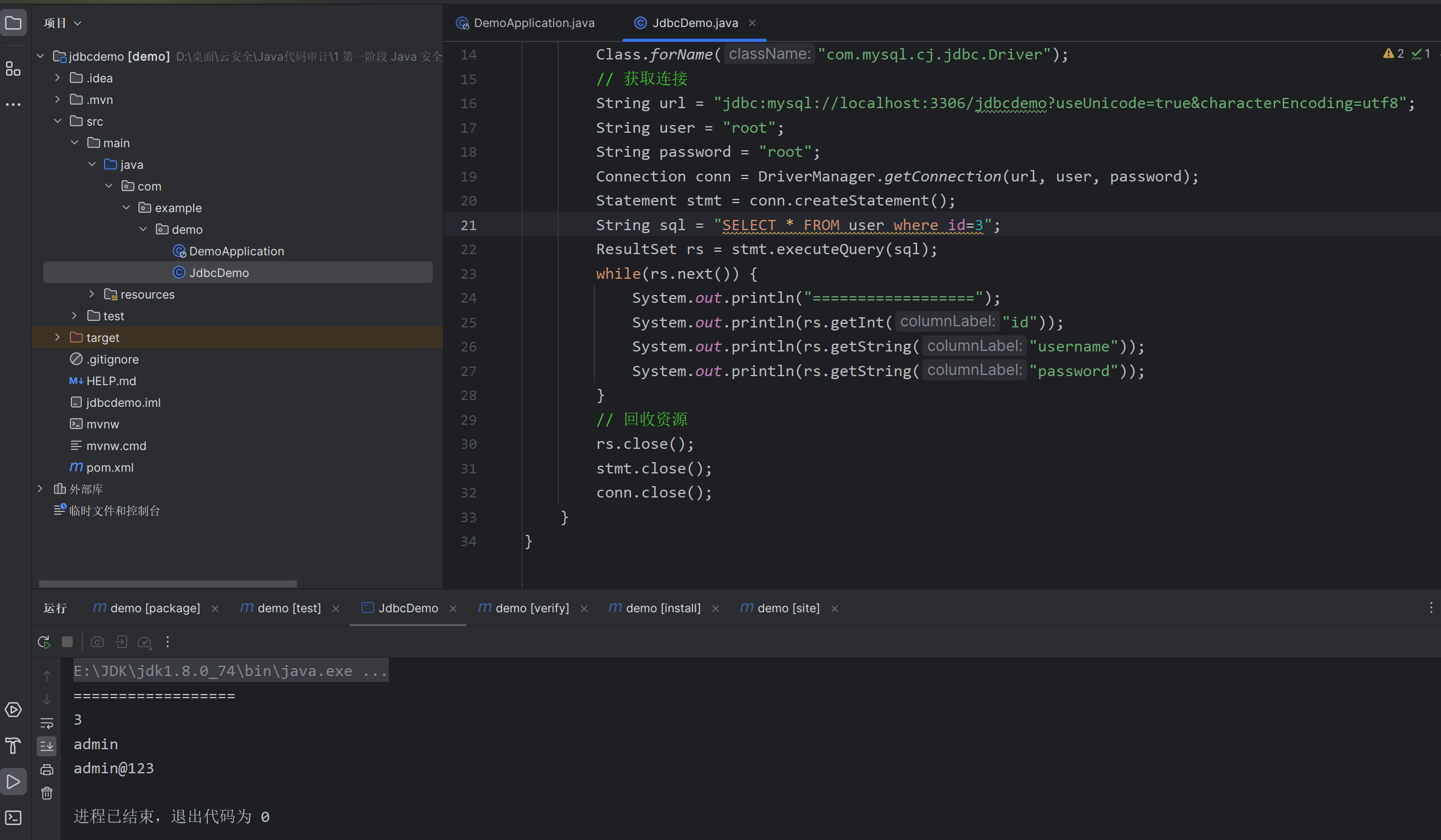
Task: Expand the target folder
Action: pos(58,338)
